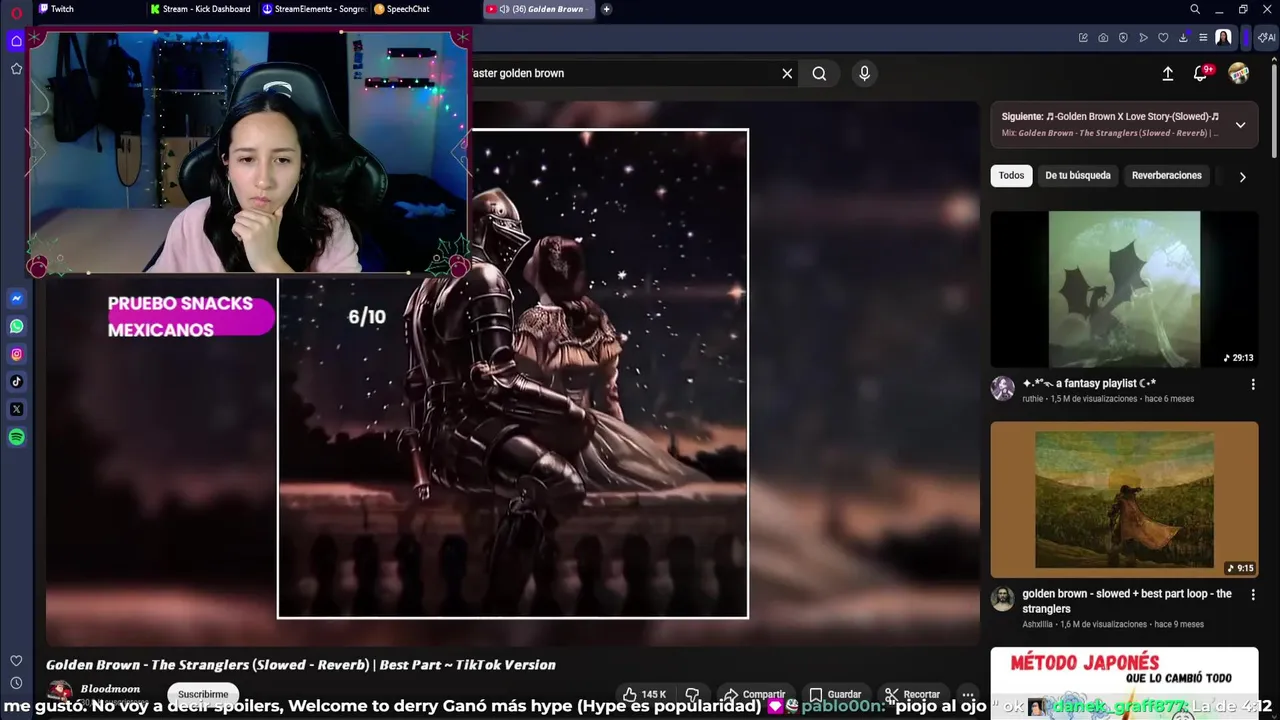
Task: Select the Golden Brown YouTube tab
Action: pyautogui.click(x=538, y=9)
